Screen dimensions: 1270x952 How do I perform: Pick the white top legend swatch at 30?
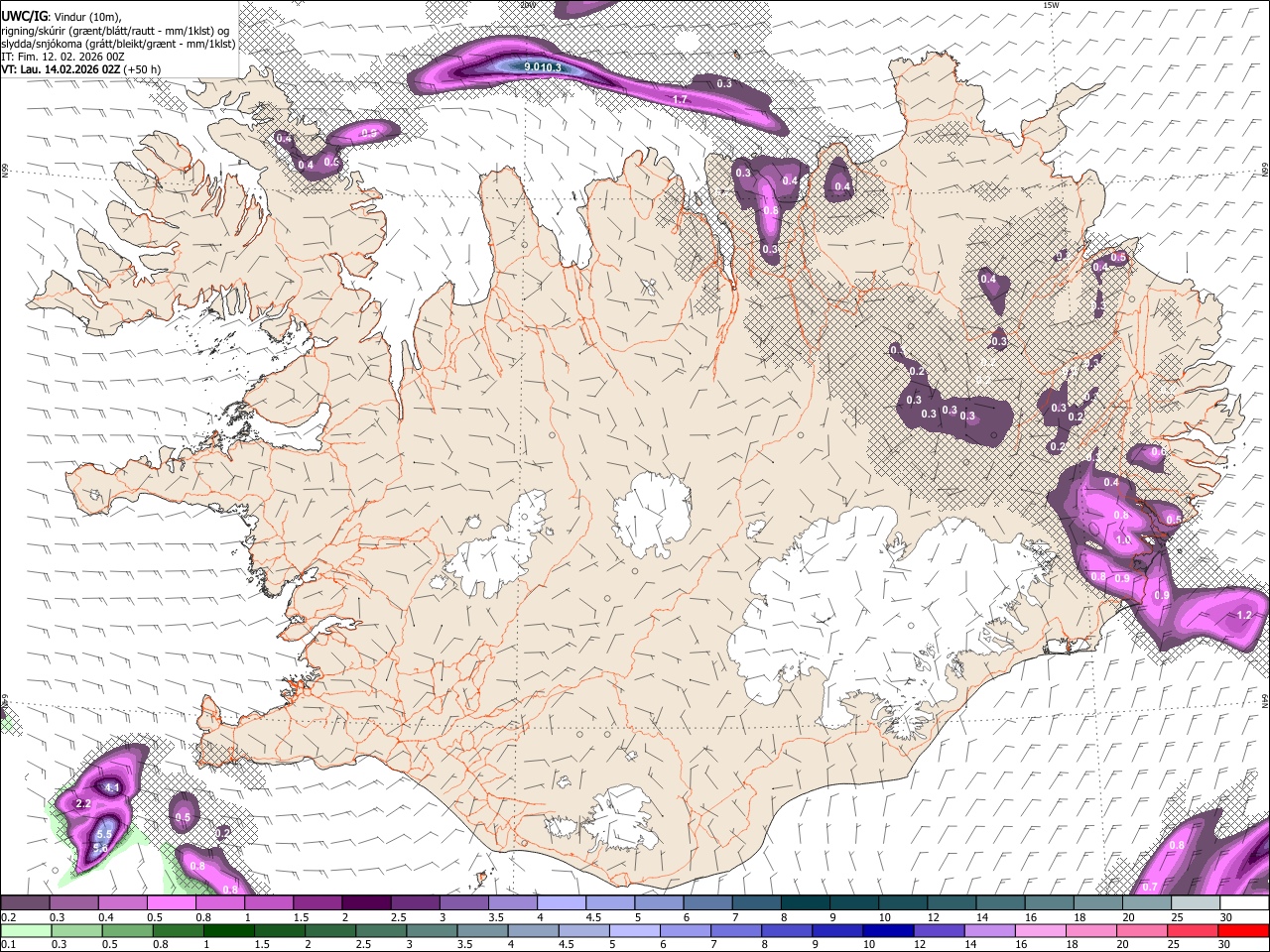[1245, 903]
